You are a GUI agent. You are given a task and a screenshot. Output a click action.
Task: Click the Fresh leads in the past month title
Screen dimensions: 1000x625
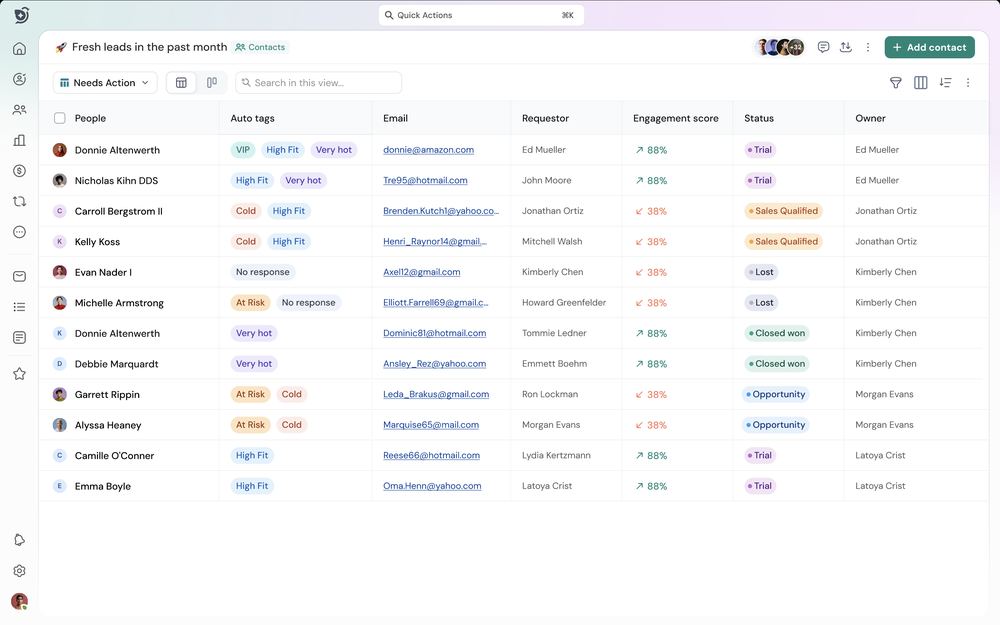tap(149, 47)
